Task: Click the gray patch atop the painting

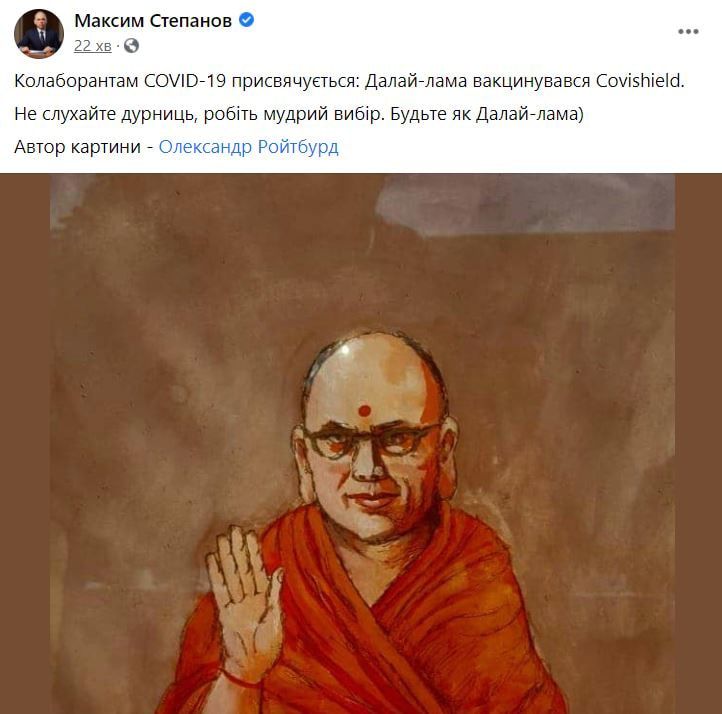Action: click(x=525, y=203)
